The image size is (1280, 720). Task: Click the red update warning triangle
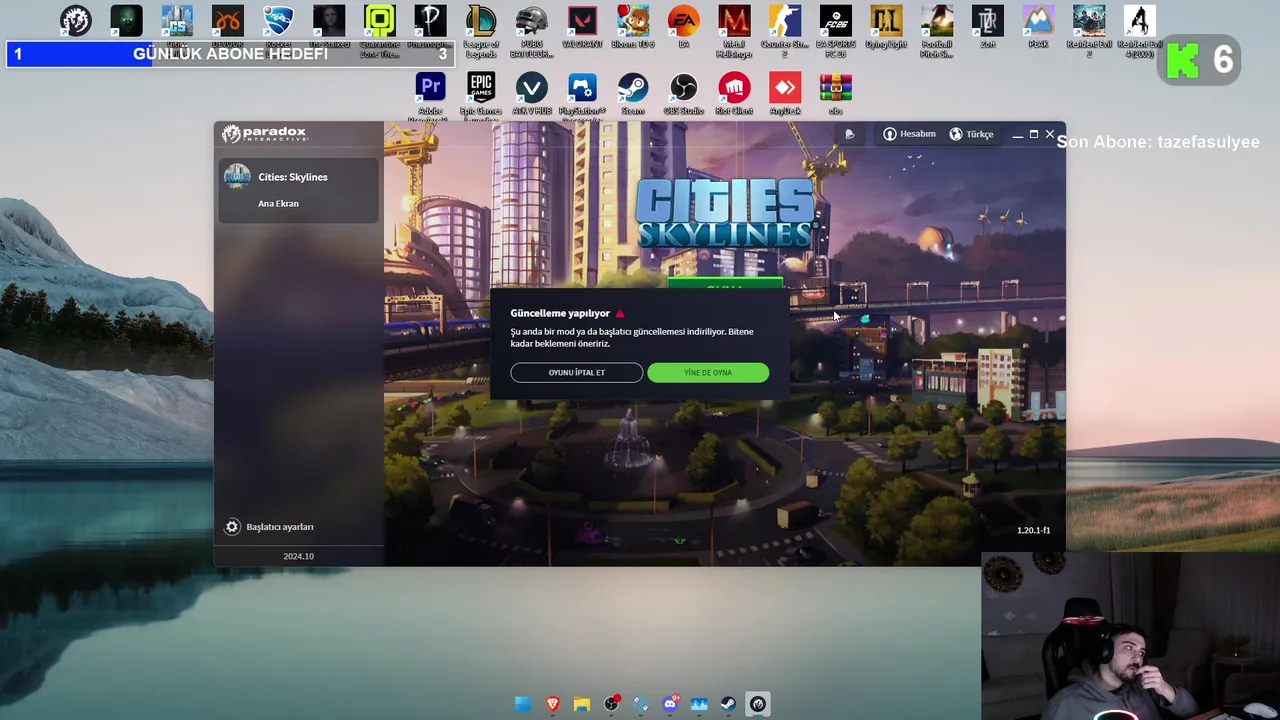(620, 313)
